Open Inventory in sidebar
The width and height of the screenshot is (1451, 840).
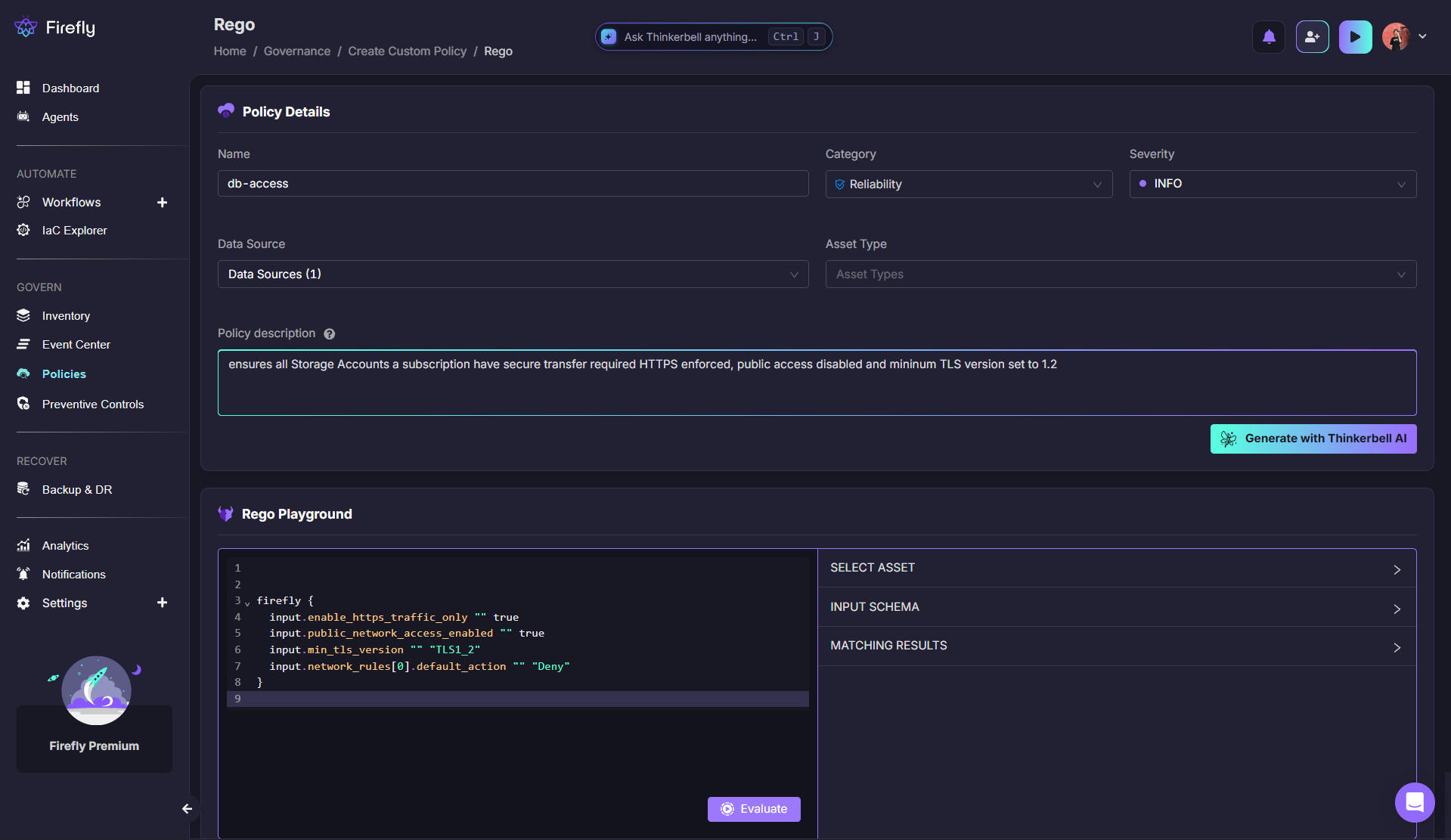tap(66, 316)
